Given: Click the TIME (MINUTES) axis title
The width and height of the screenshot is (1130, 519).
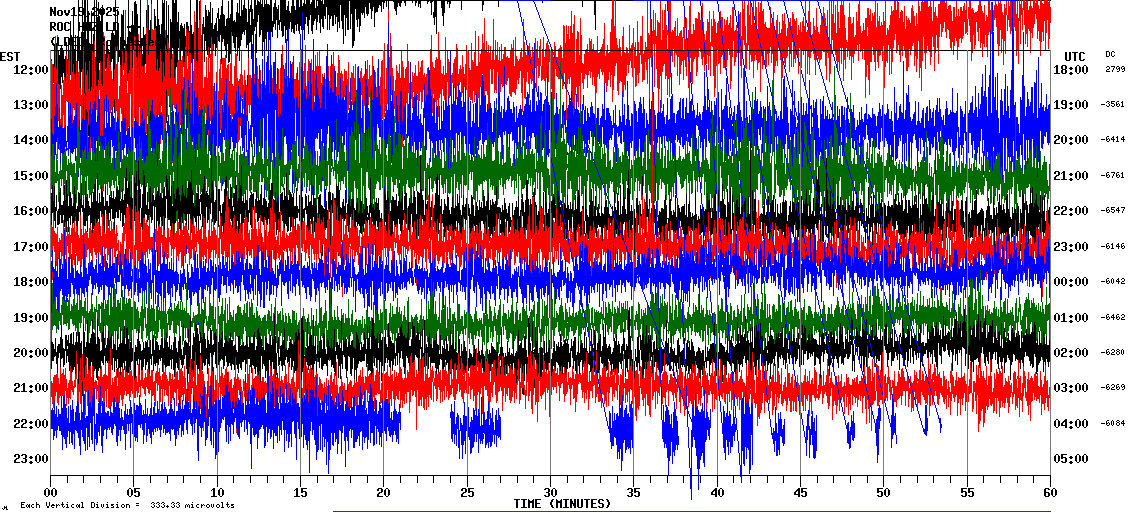Looking at the screenshot, I should (562, 504).
